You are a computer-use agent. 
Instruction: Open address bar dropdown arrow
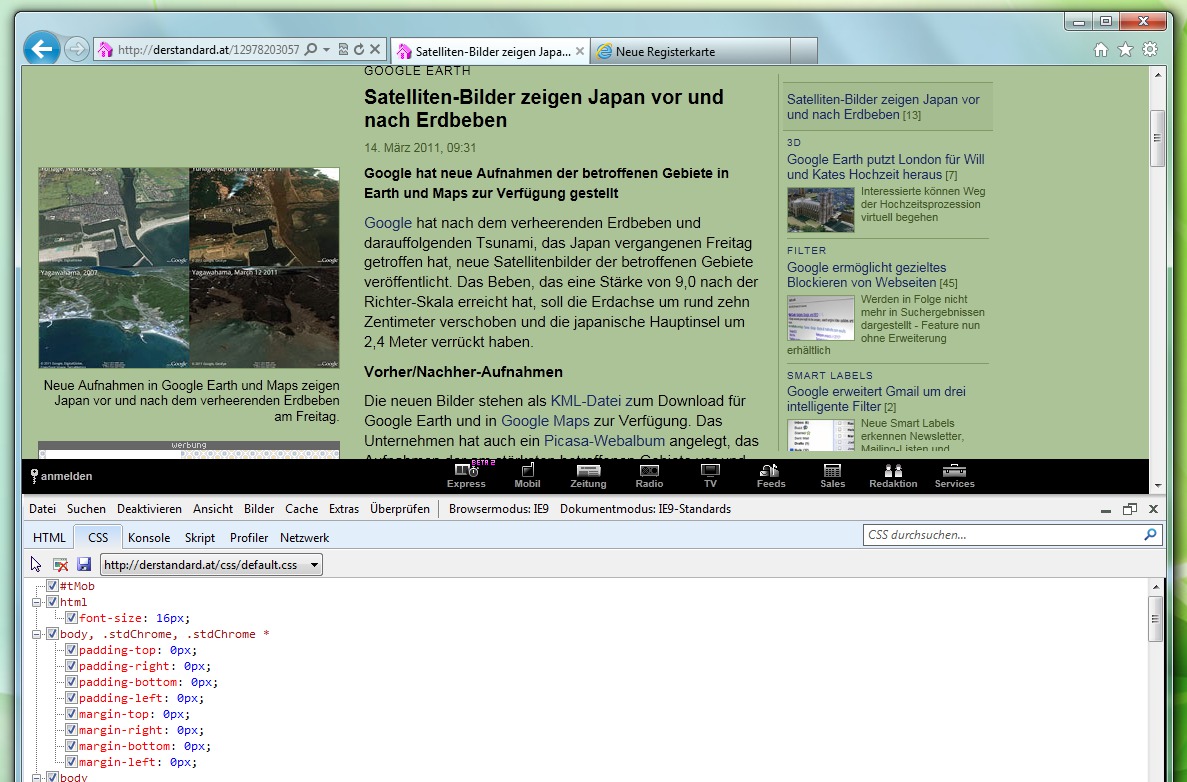tap(326, 50)
